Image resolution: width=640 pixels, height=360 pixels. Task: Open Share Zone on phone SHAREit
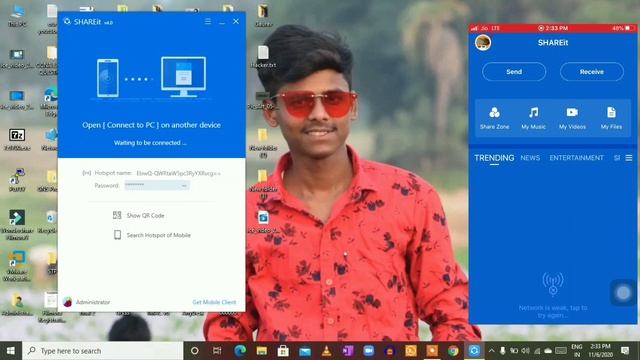[494, 118]
